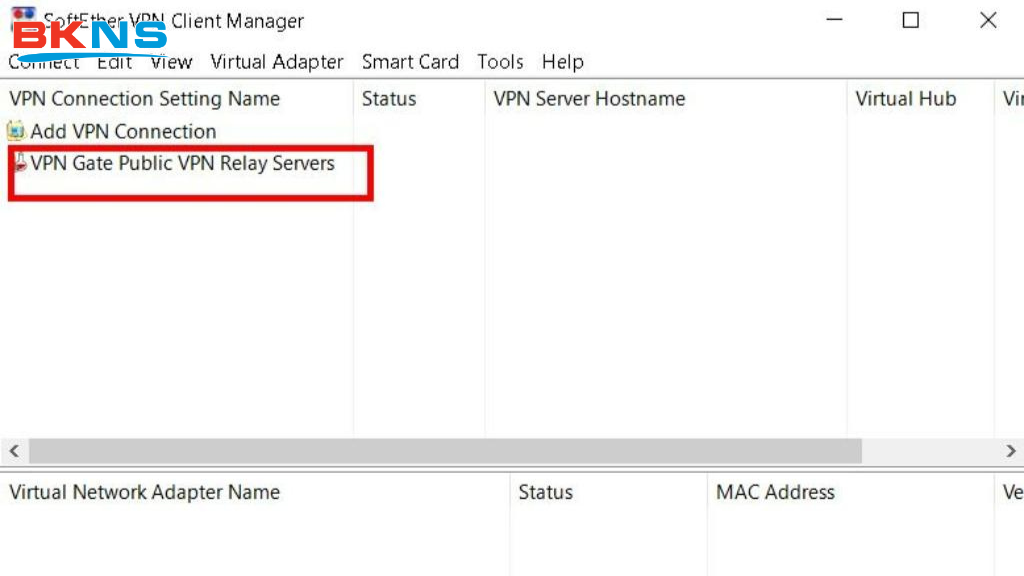Click the scroll right arrow of the connection list
Viewport: 1024px width, 576px height.
(x=1011, y=452)
